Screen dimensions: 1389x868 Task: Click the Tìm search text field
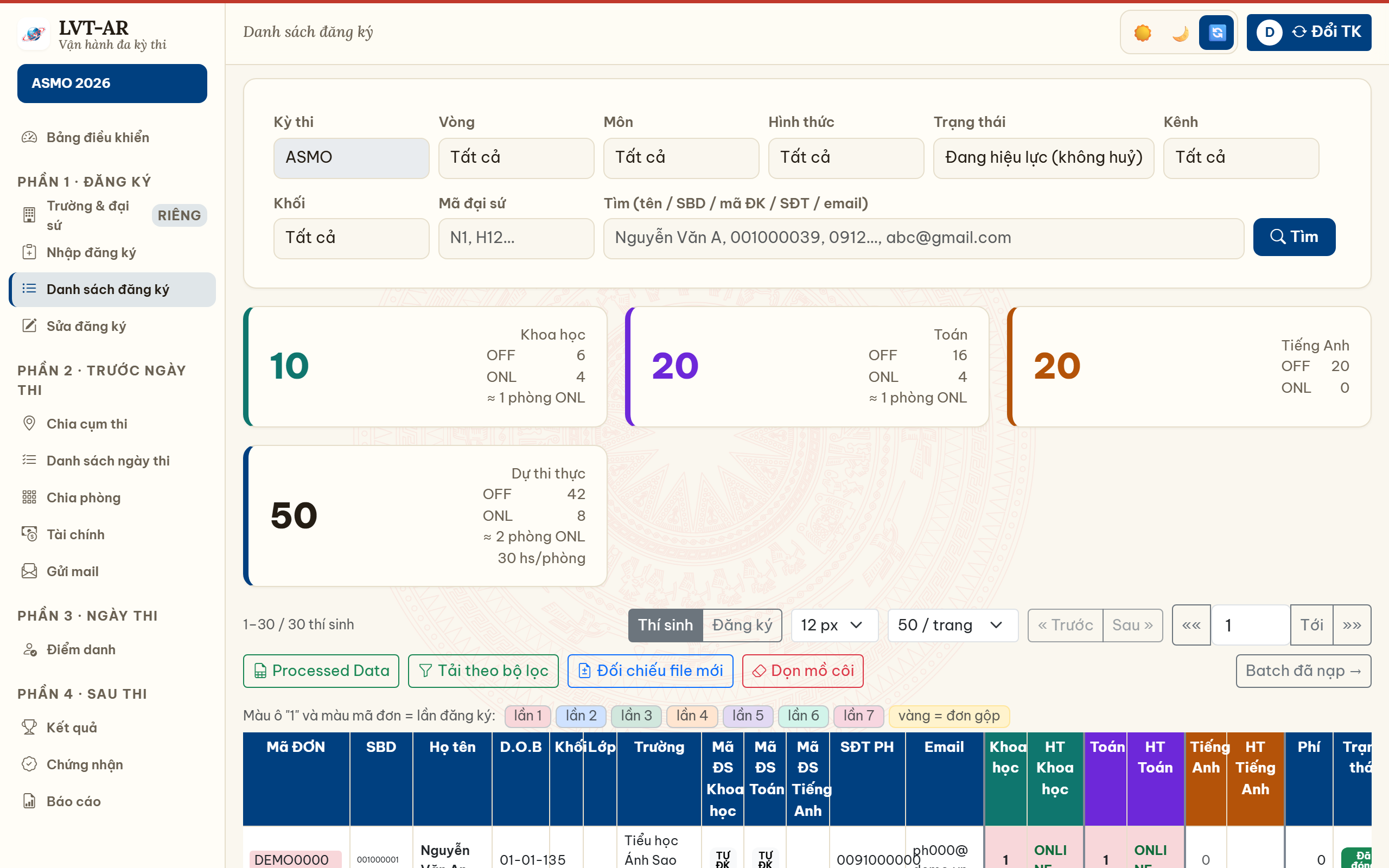[923, 238]
